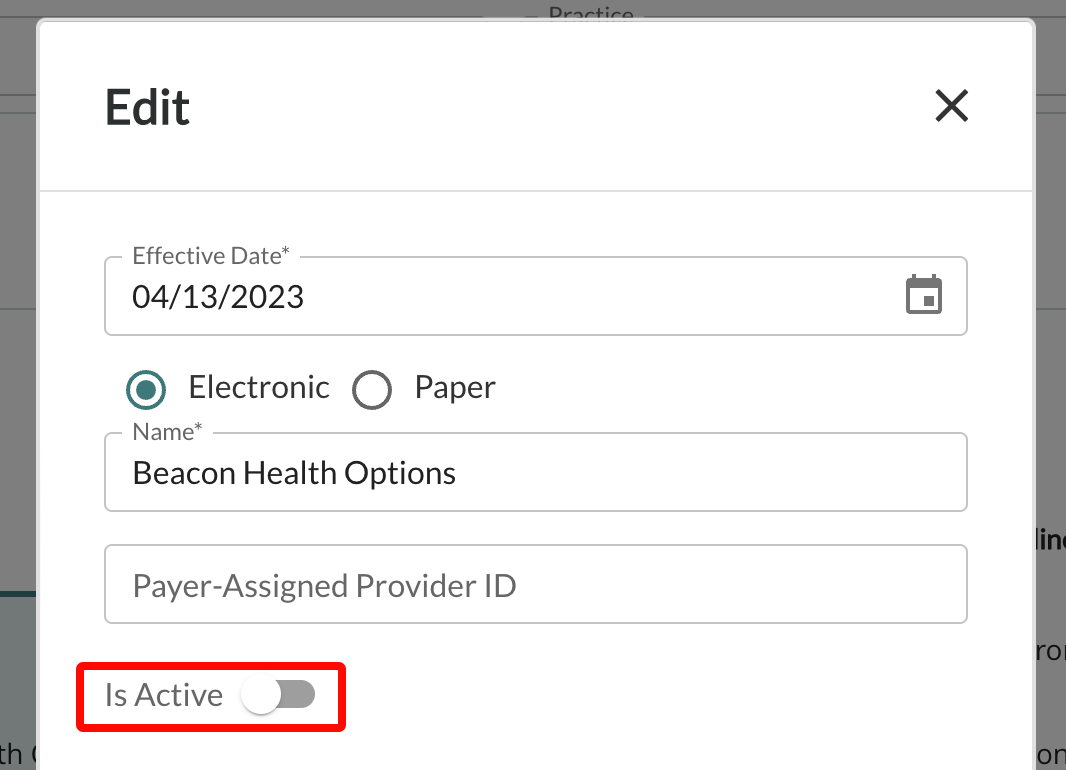
Task: Open the calendar date picker icon
Action: [x=924, y=295]
